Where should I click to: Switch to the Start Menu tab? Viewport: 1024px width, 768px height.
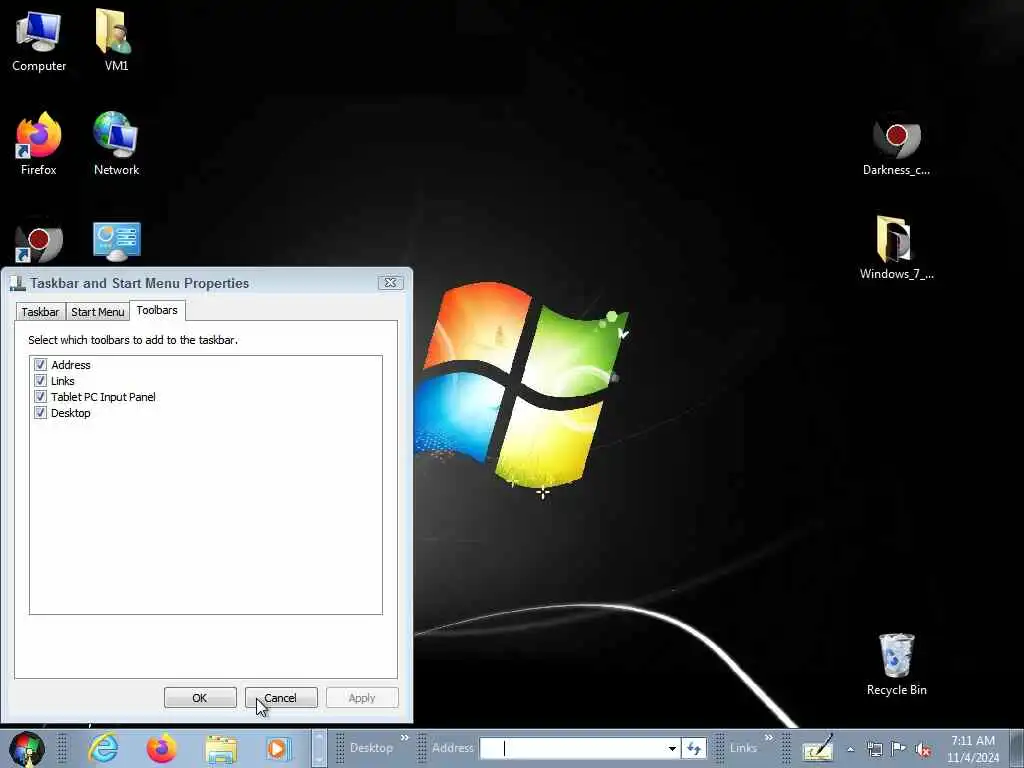(x=97, y=312)
